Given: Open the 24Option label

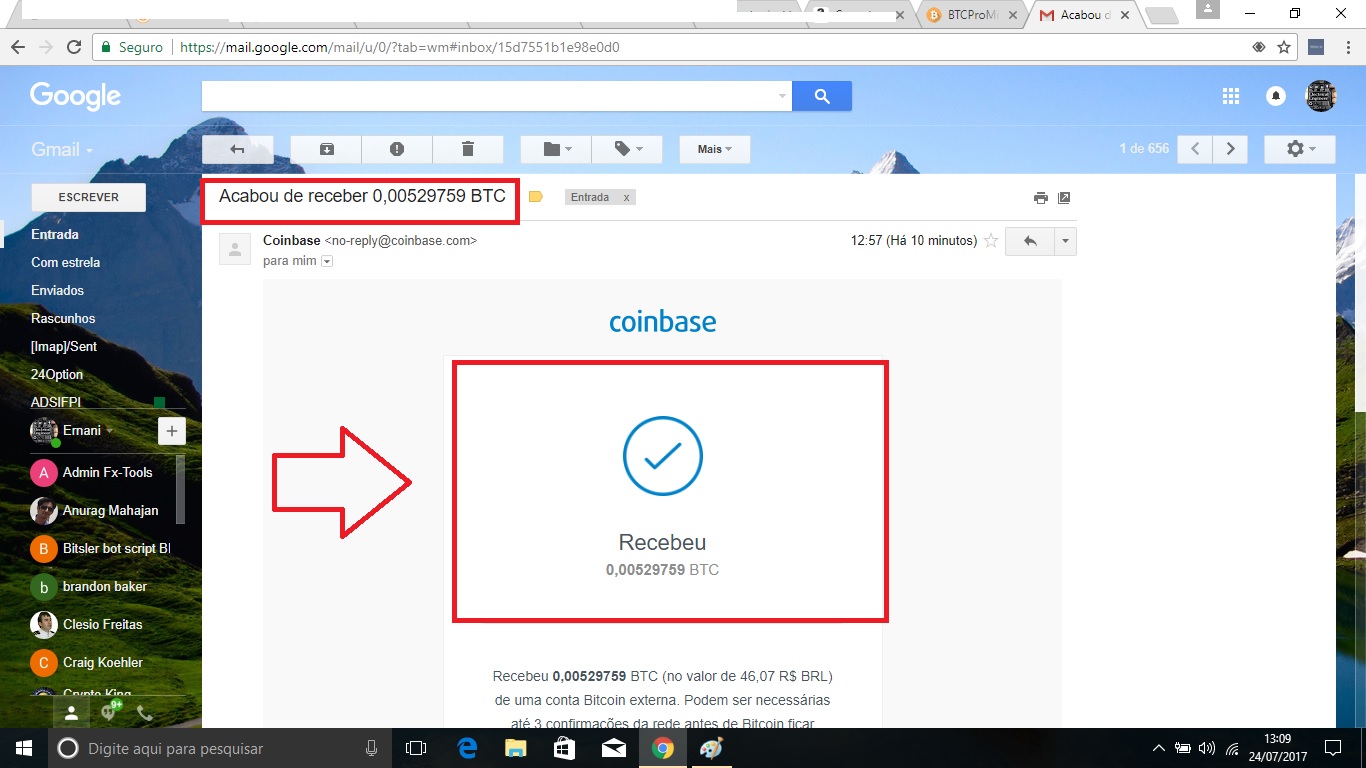Looking at the screenshot, I should [x=57, y=374].
